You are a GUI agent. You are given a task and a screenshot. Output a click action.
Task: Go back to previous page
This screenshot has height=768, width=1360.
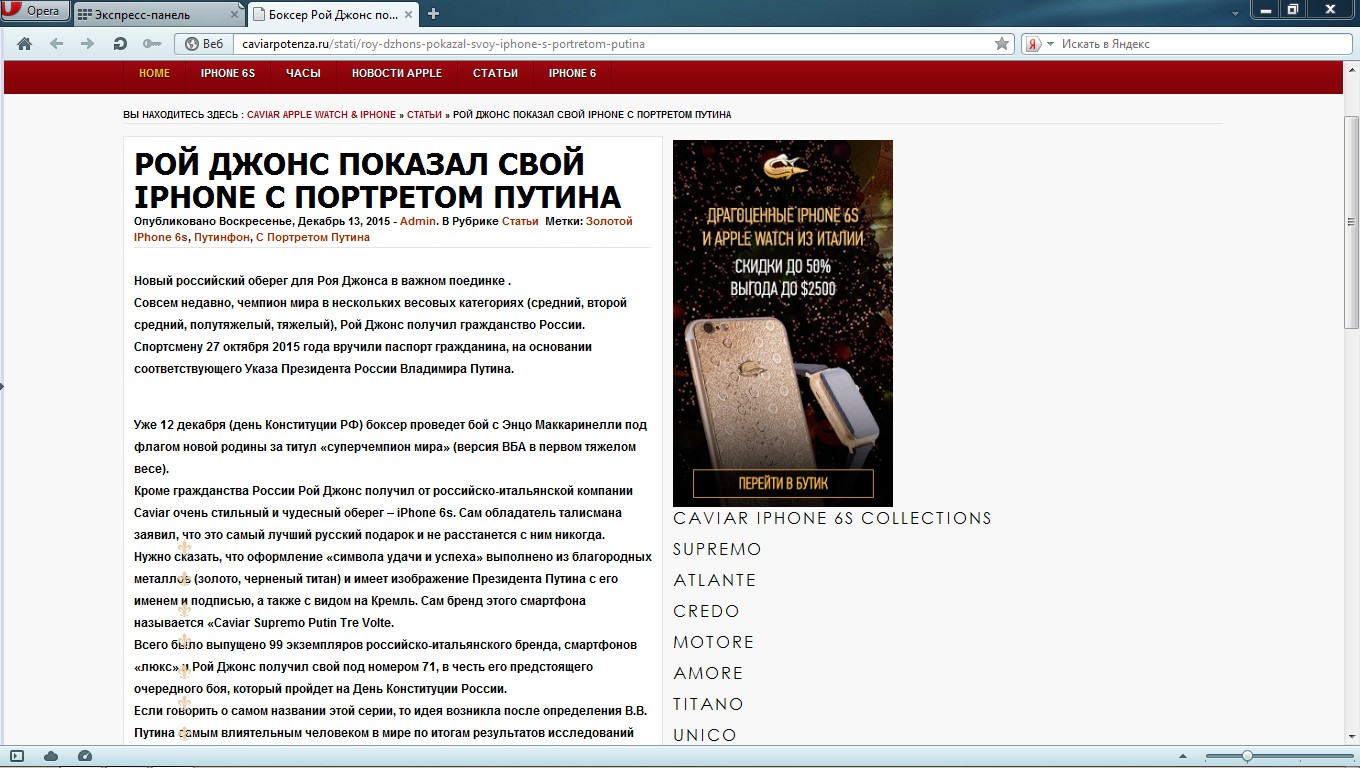pos(56,44)
